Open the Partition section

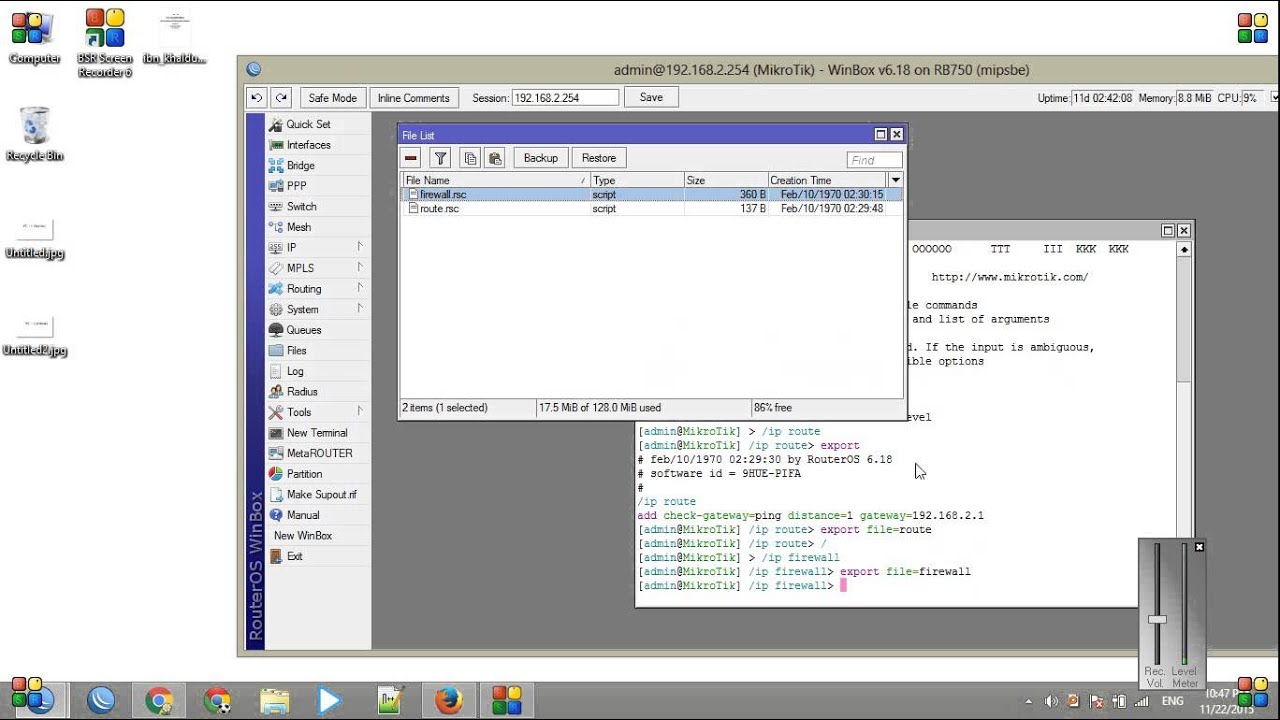pyautogui.click(x=304, y=474)
